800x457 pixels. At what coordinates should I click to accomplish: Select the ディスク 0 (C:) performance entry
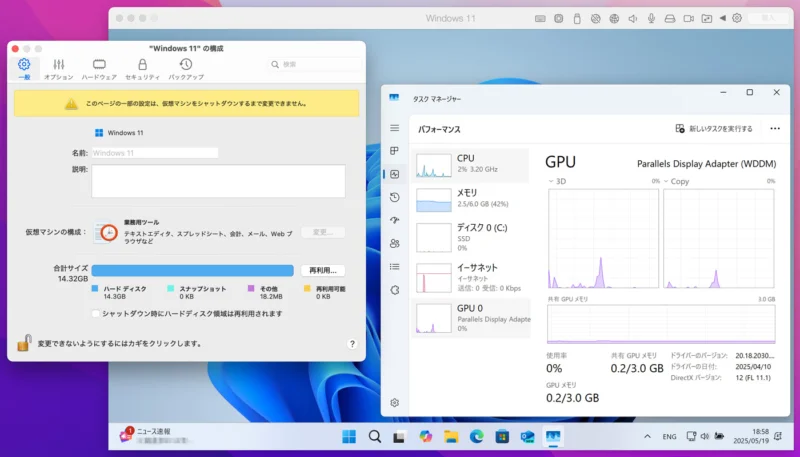(470, 238)
